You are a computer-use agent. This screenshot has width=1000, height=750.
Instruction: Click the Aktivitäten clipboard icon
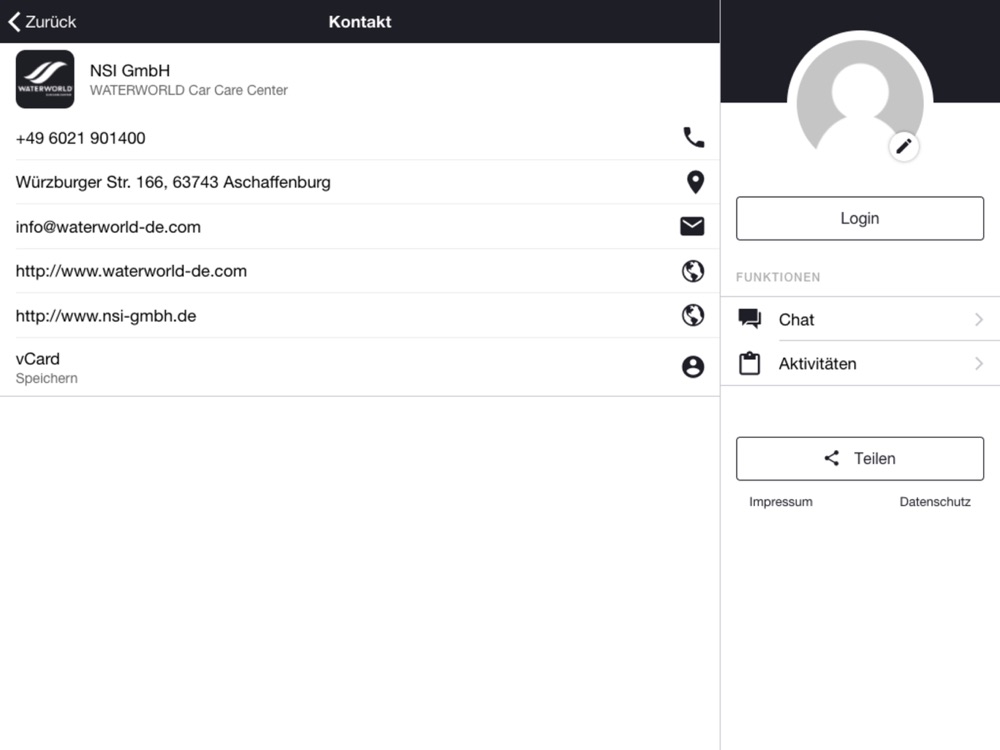point(749,364)
